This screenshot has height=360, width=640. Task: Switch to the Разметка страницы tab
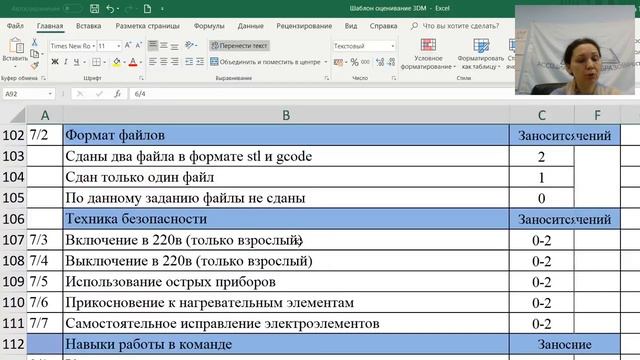147,26
